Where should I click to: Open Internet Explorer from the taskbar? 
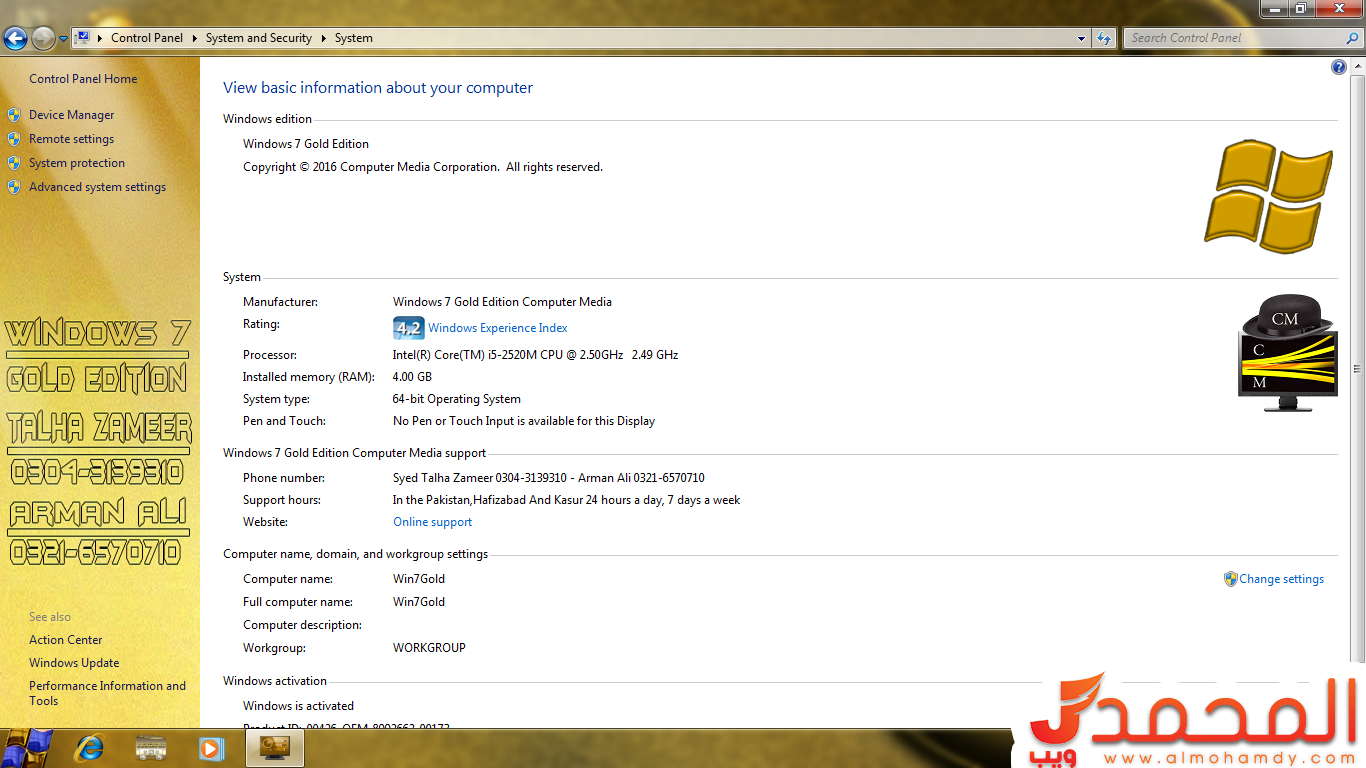[90, 747]
